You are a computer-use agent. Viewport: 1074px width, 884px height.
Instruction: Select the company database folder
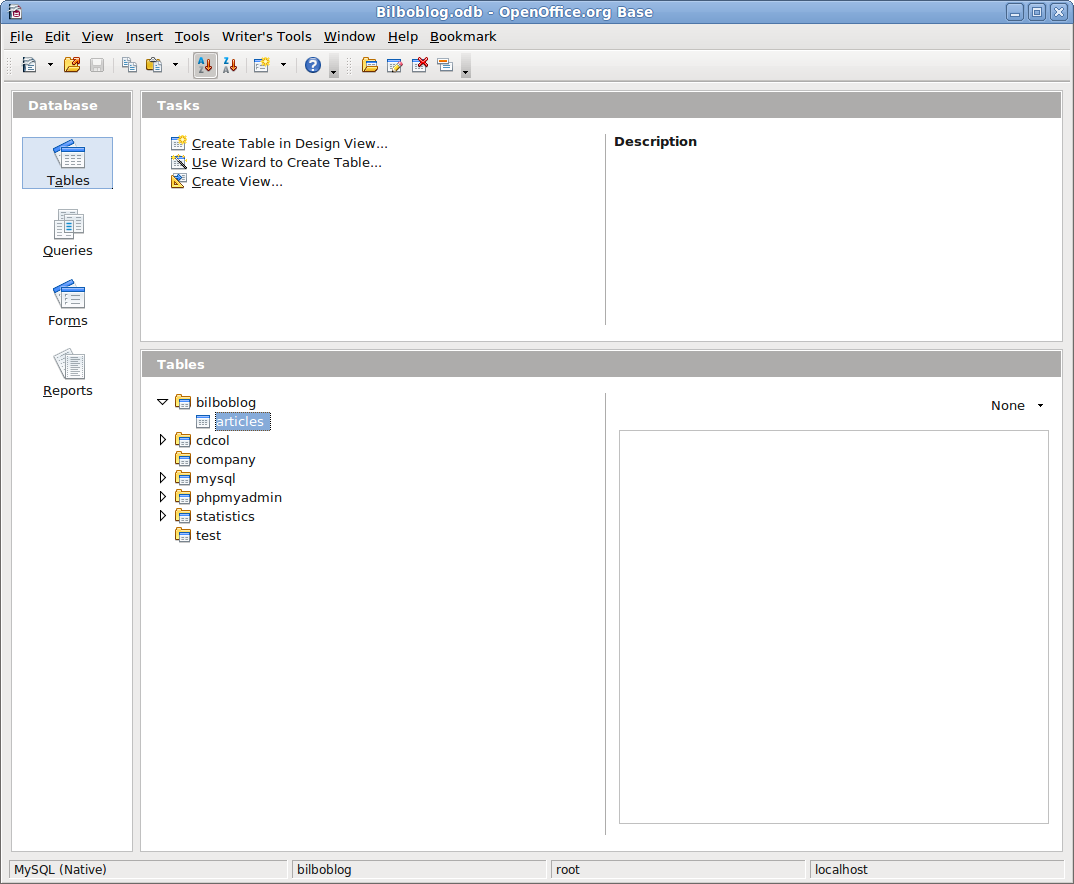225,459
